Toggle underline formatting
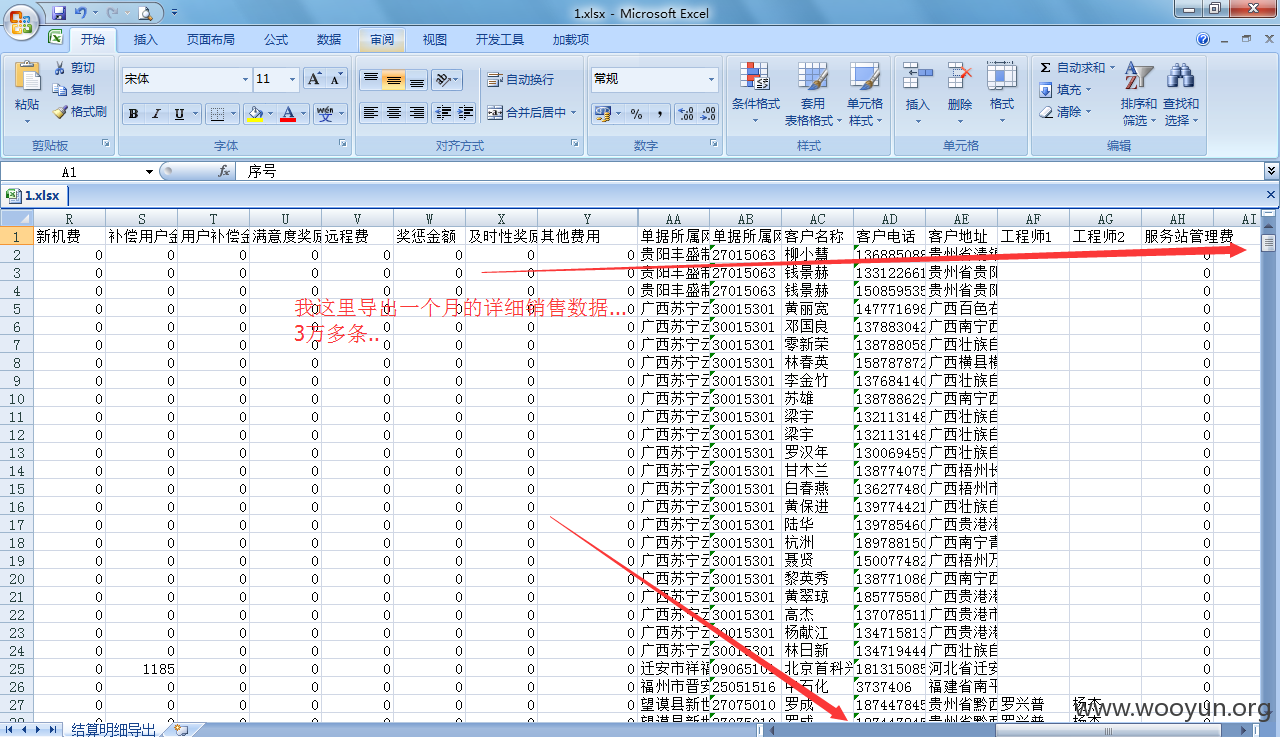This screenshot has height=737, width=1280. (x=179, y=114)
